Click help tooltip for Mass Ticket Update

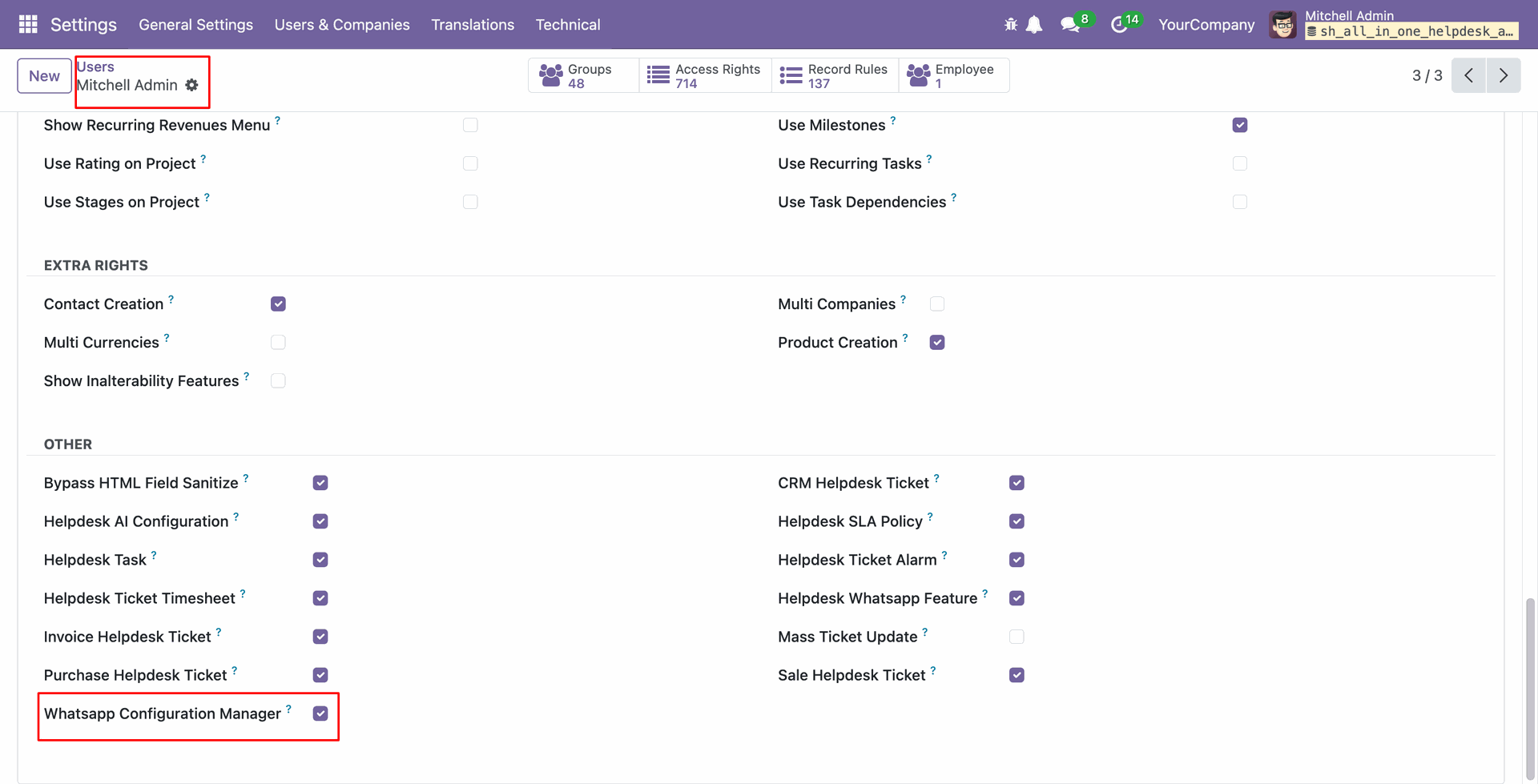coord(924,632)
